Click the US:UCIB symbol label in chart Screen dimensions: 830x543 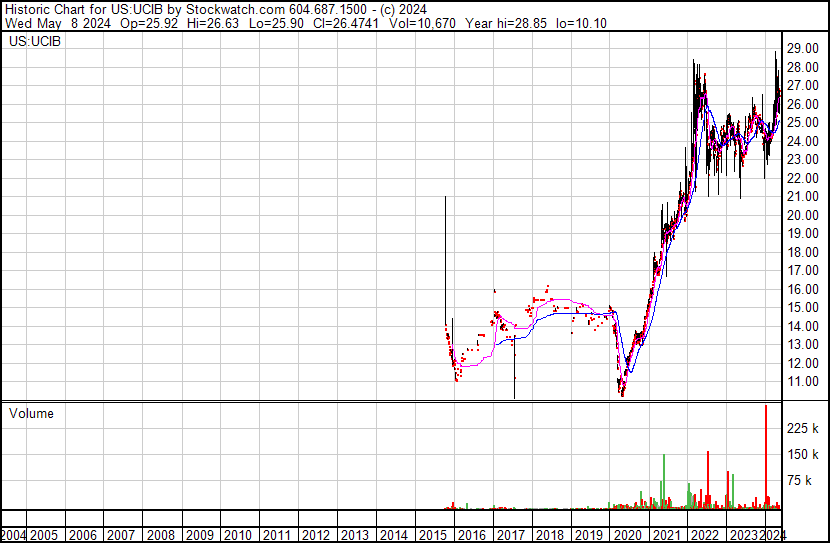coord(35,41)
